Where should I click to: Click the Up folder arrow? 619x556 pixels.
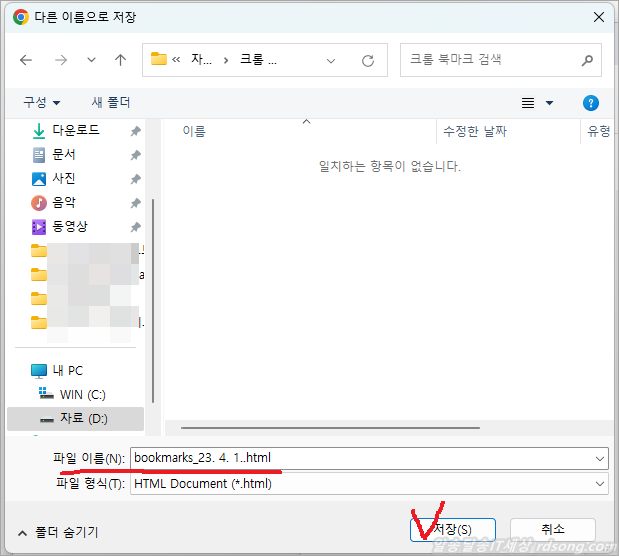[120, 60]
